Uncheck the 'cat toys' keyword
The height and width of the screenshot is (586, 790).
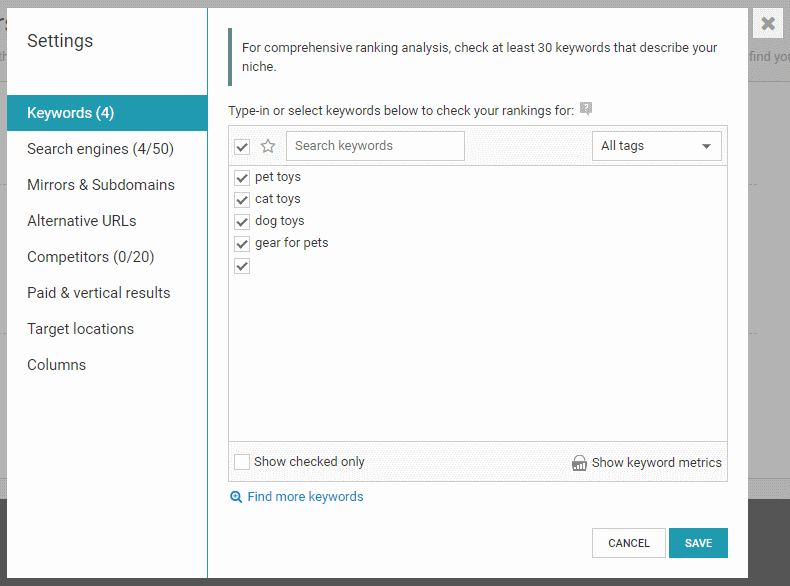coord(242,200)
